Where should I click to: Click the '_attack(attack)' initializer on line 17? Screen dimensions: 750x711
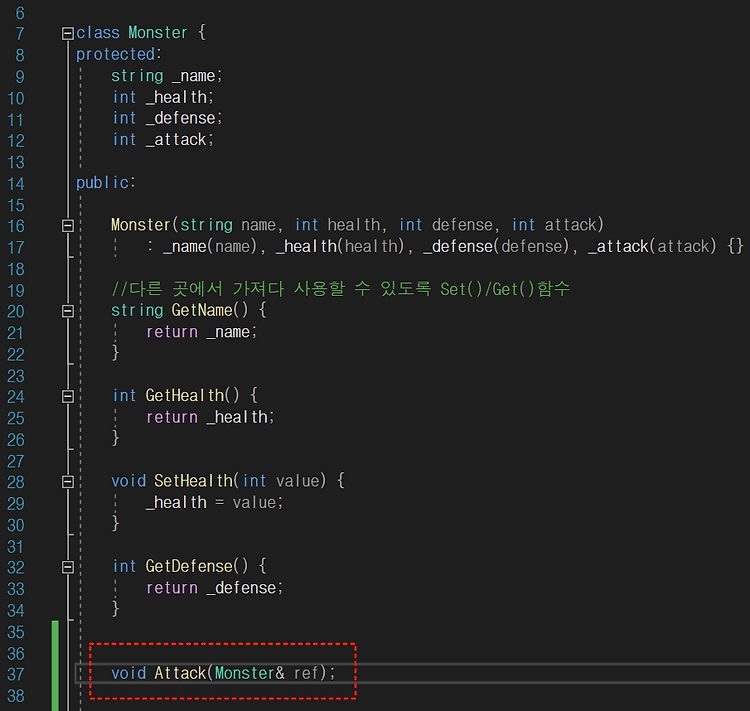pyautogui.click(x=652, y=246)
